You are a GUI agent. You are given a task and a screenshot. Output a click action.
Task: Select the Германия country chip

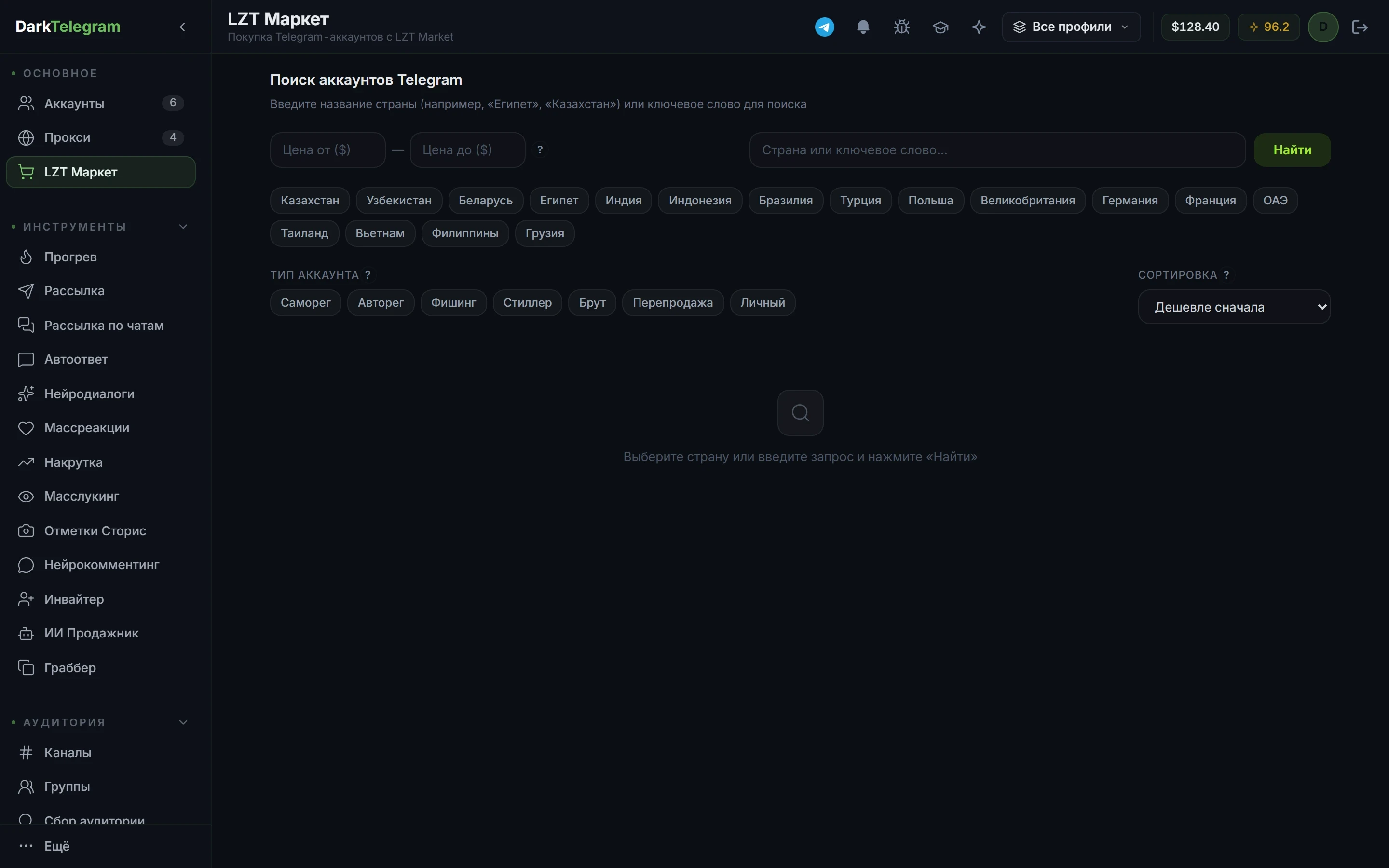click(x=1130, y=200)
